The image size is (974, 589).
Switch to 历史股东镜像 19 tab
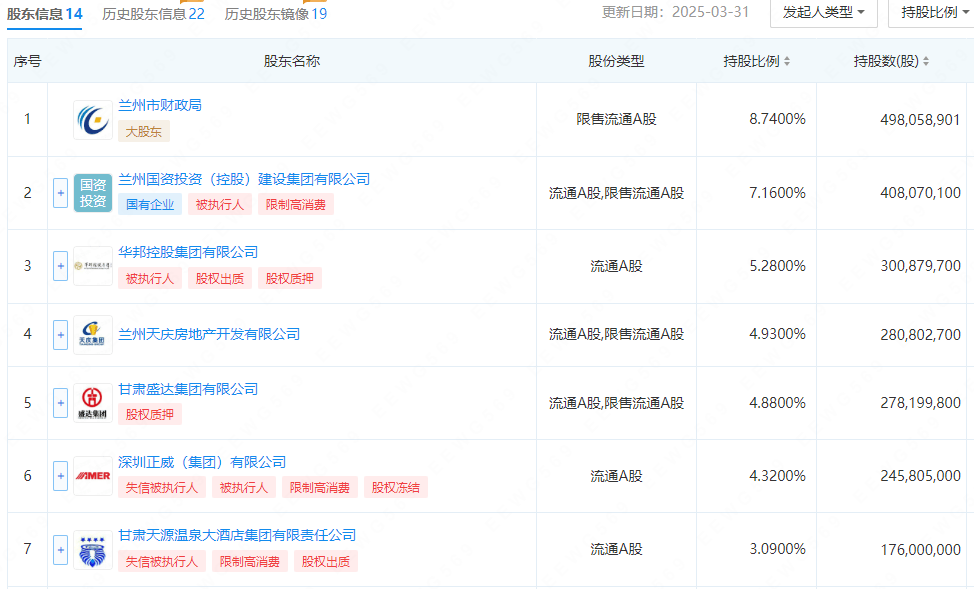point(276,14)
